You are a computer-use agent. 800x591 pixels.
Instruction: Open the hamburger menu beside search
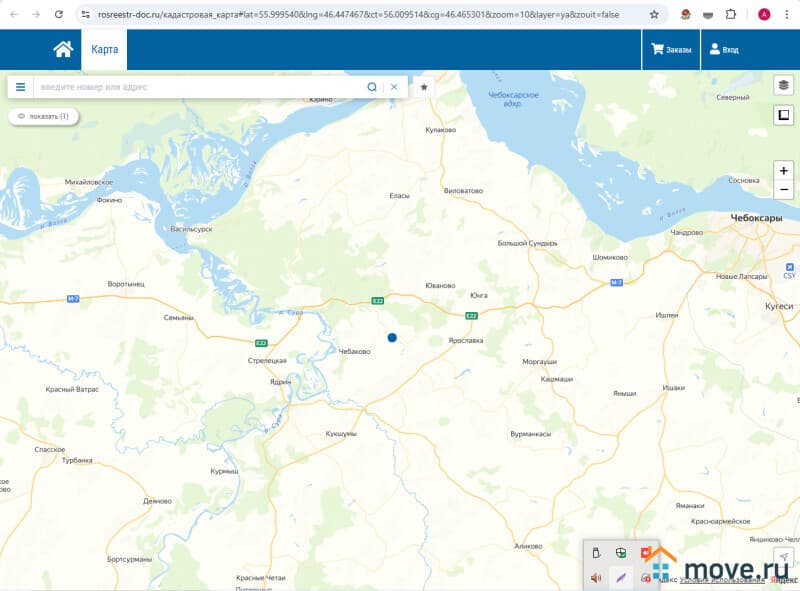pyautogui.click(x=20, y=87)
